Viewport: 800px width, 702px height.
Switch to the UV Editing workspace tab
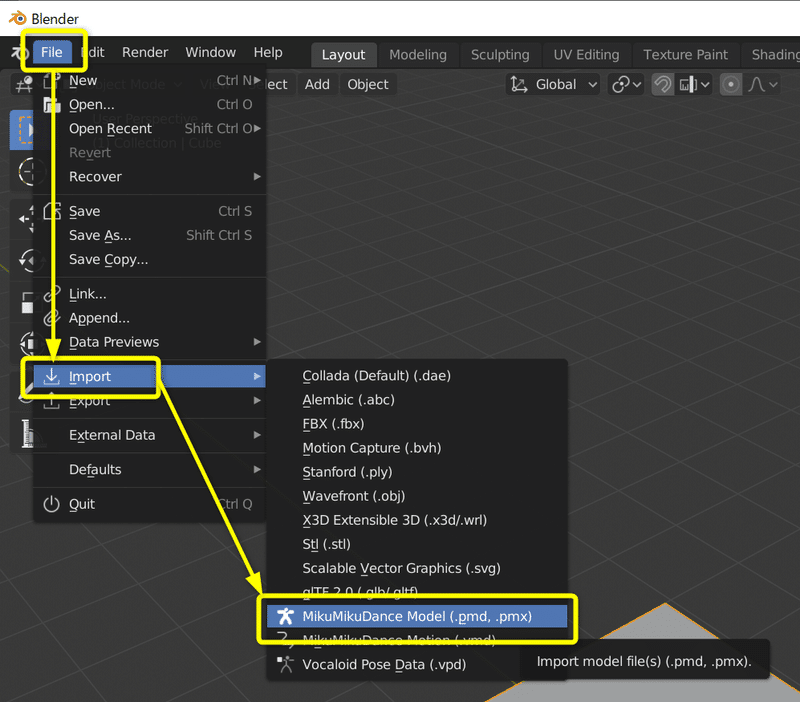click(586, 55)
